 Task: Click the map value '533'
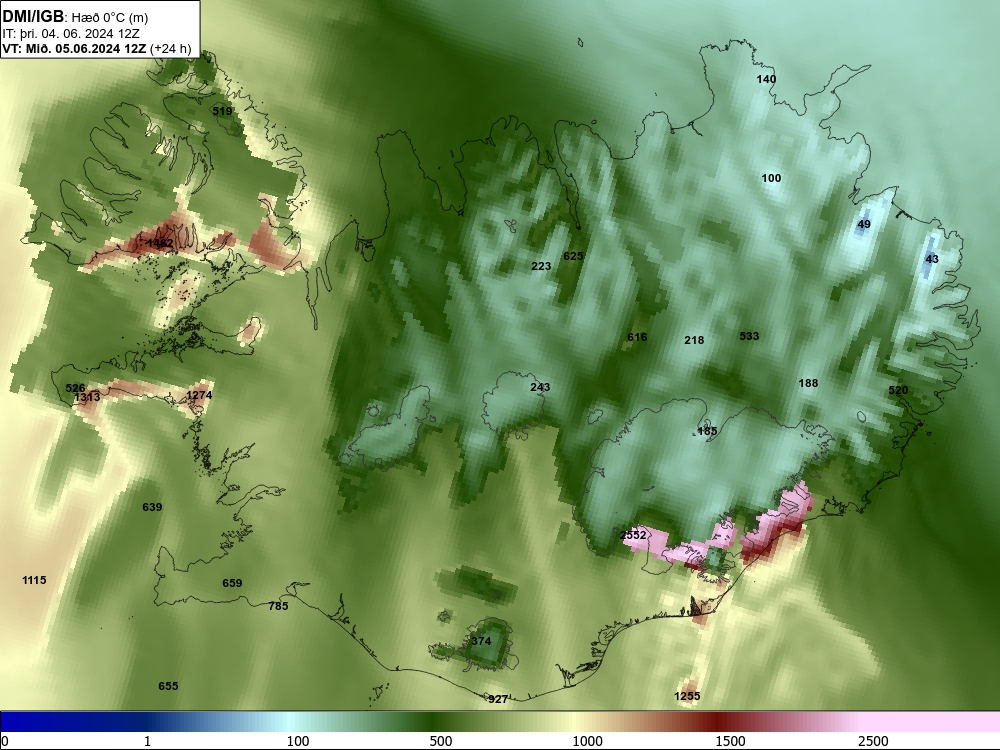(749, 335)
